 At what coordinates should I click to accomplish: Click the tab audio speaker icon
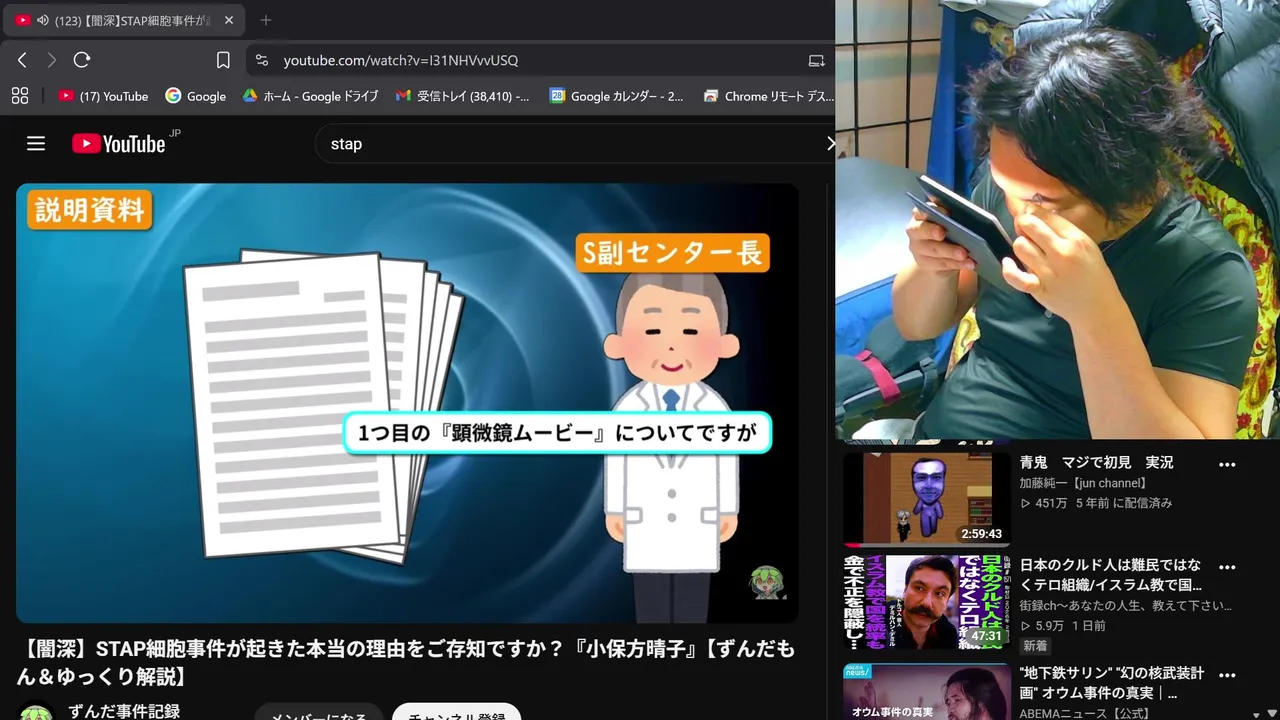pos(42,20)
